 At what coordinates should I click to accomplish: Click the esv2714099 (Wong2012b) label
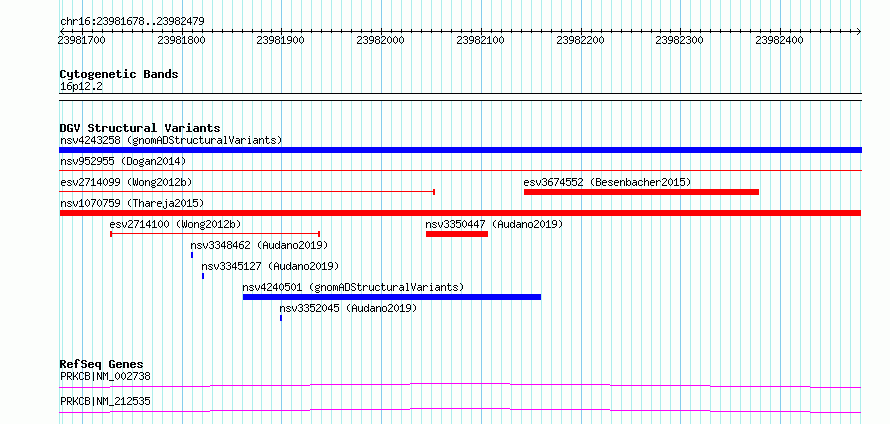click(x=126, y=182)
